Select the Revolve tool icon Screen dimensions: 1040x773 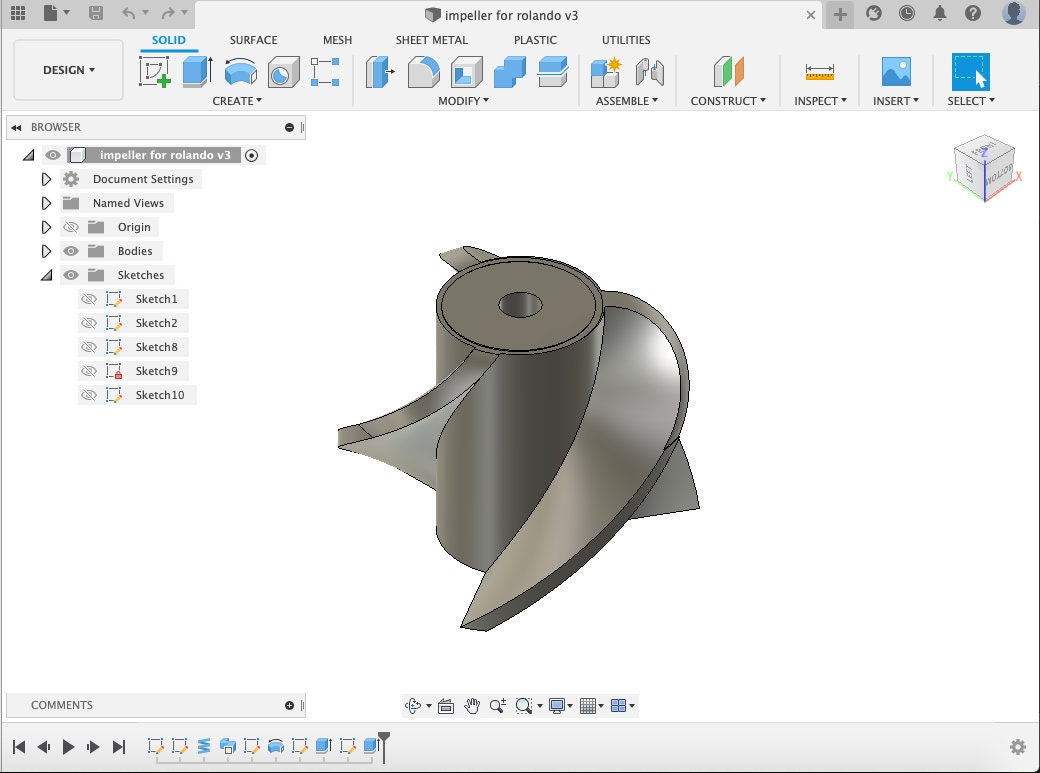(241, 72)
